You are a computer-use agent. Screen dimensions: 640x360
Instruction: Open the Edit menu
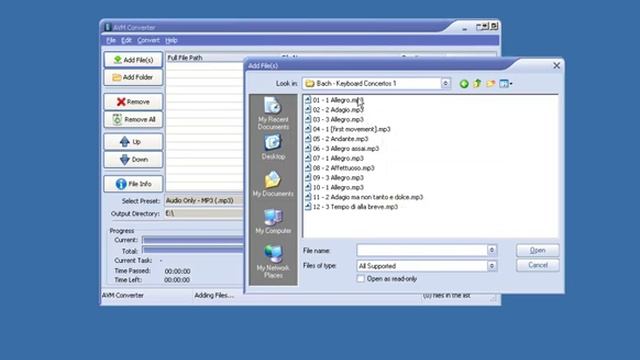point(126,40)
